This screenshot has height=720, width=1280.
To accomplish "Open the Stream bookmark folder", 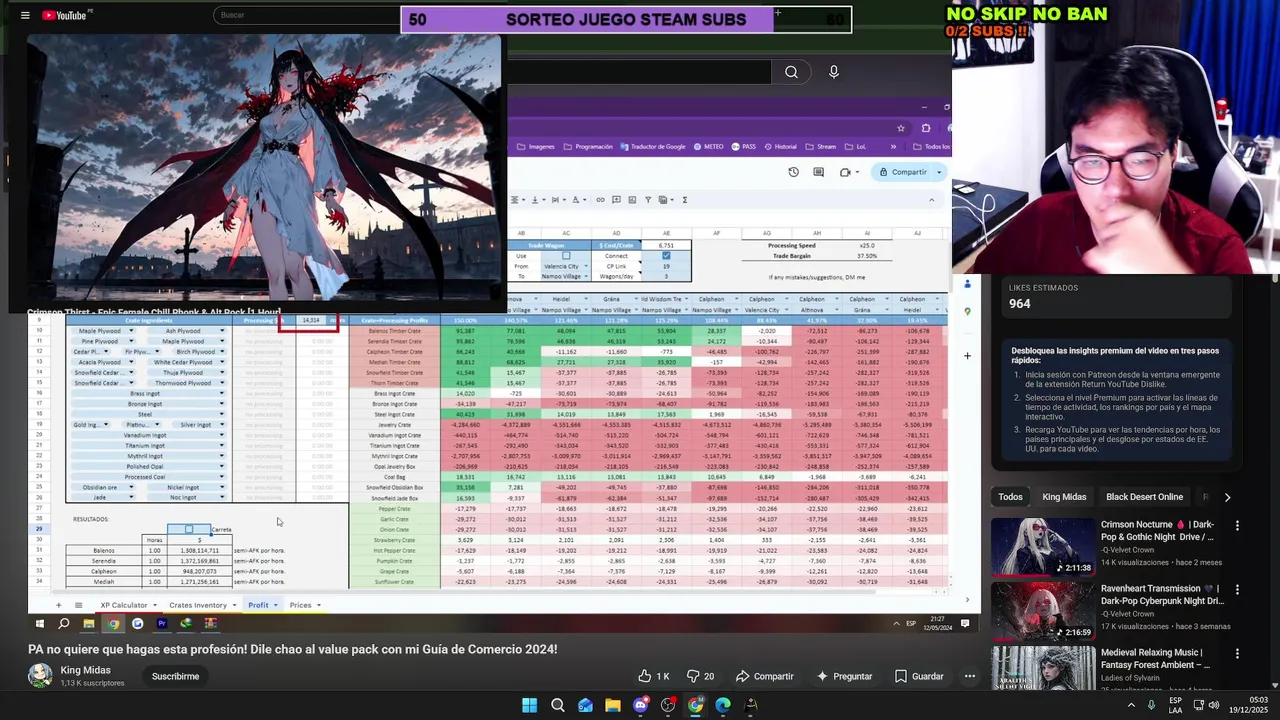I will (x=821, y=147).
